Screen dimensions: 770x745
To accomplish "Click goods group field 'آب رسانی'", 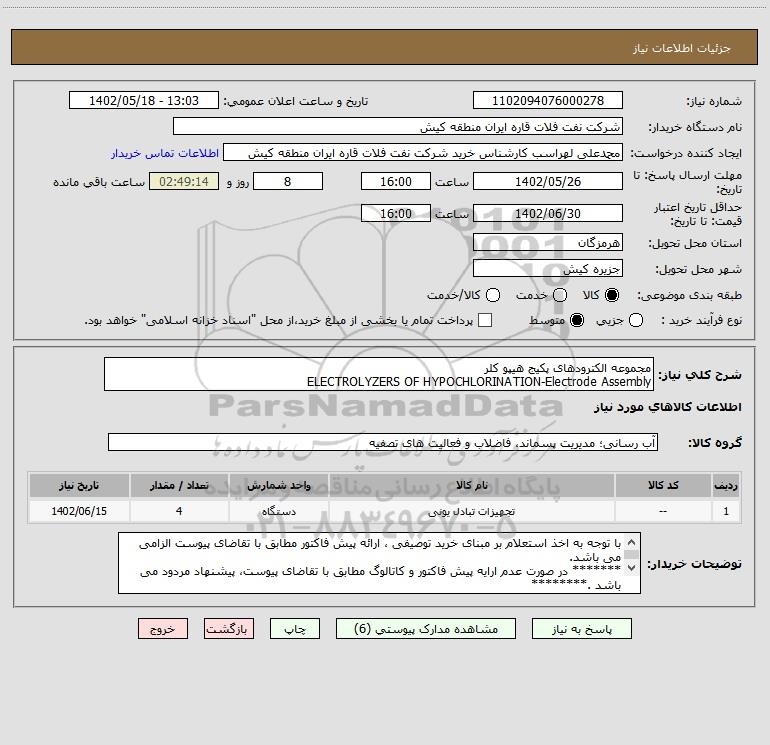I will coord(383,442).
